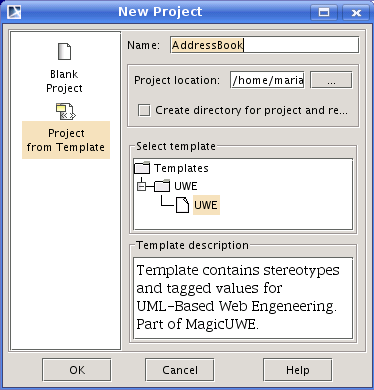Browse project location with ellipsis button
Image resolution: width=374 pixels, height=390 pixels.
(x=331, y=80)
